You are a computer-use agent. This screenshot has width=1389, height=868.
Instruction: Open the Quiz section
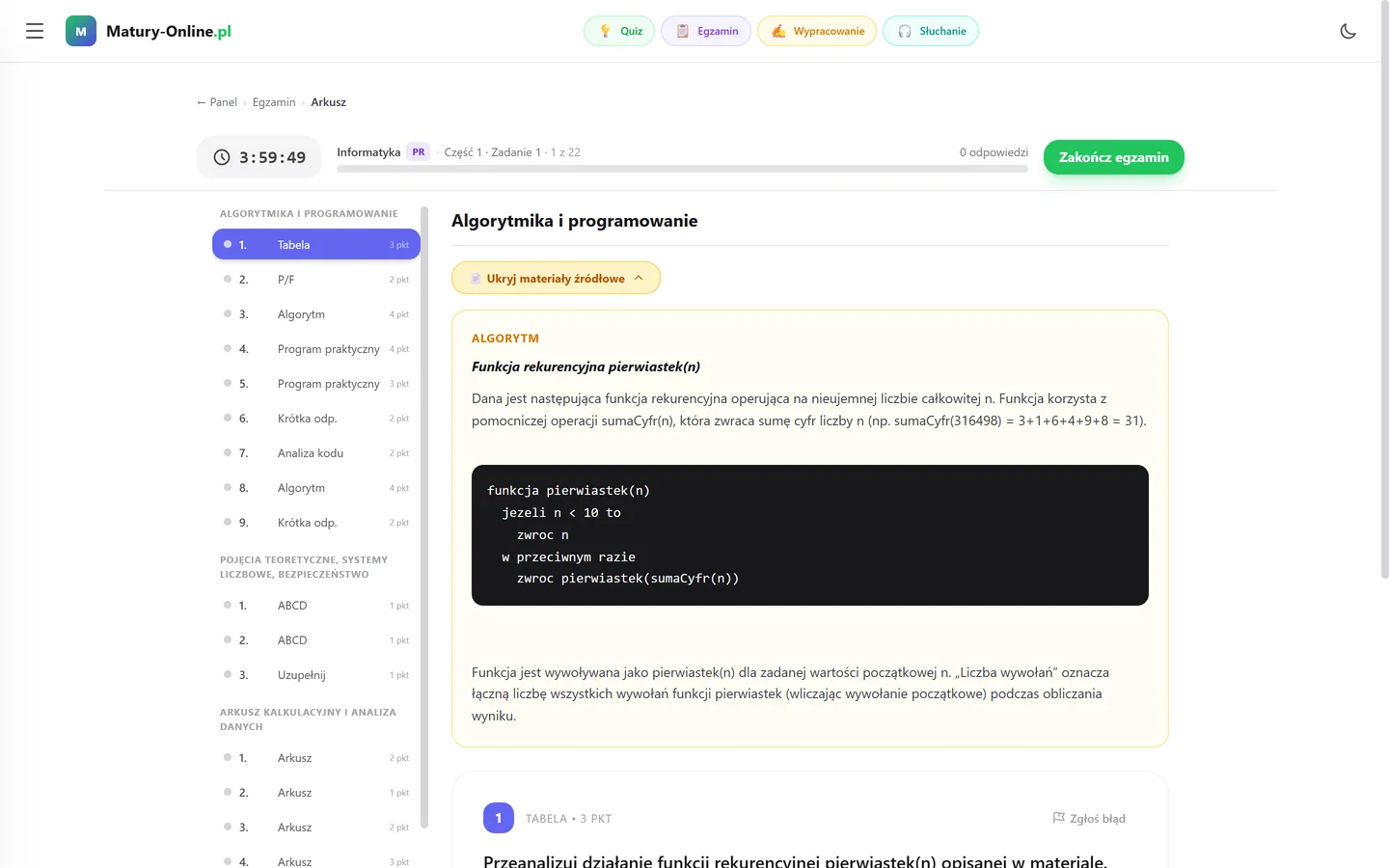pyautogui.click(x=619, y=31)
